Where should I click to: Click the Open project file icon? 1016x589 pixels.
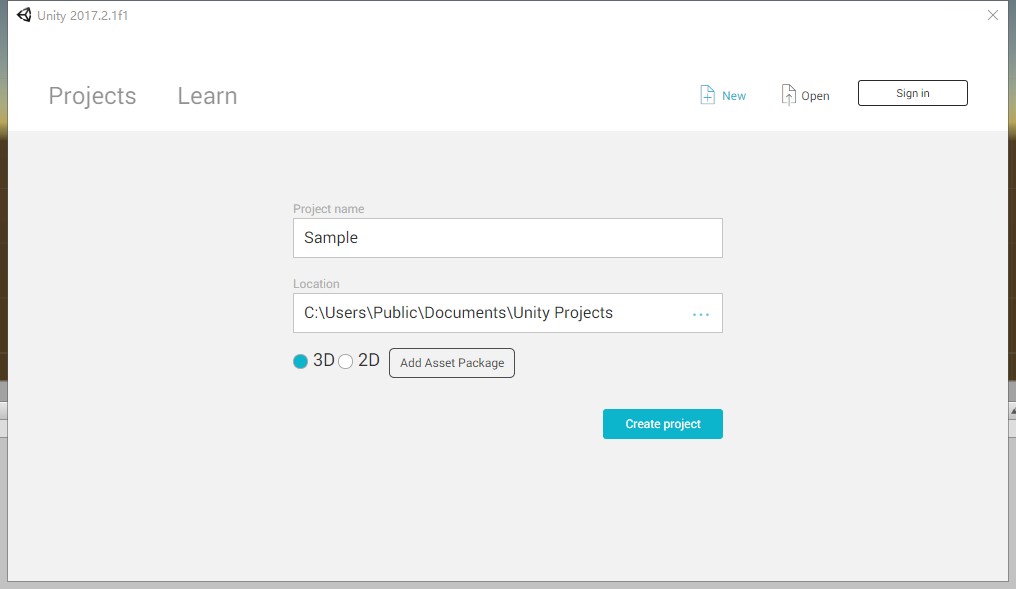(789, 95)
